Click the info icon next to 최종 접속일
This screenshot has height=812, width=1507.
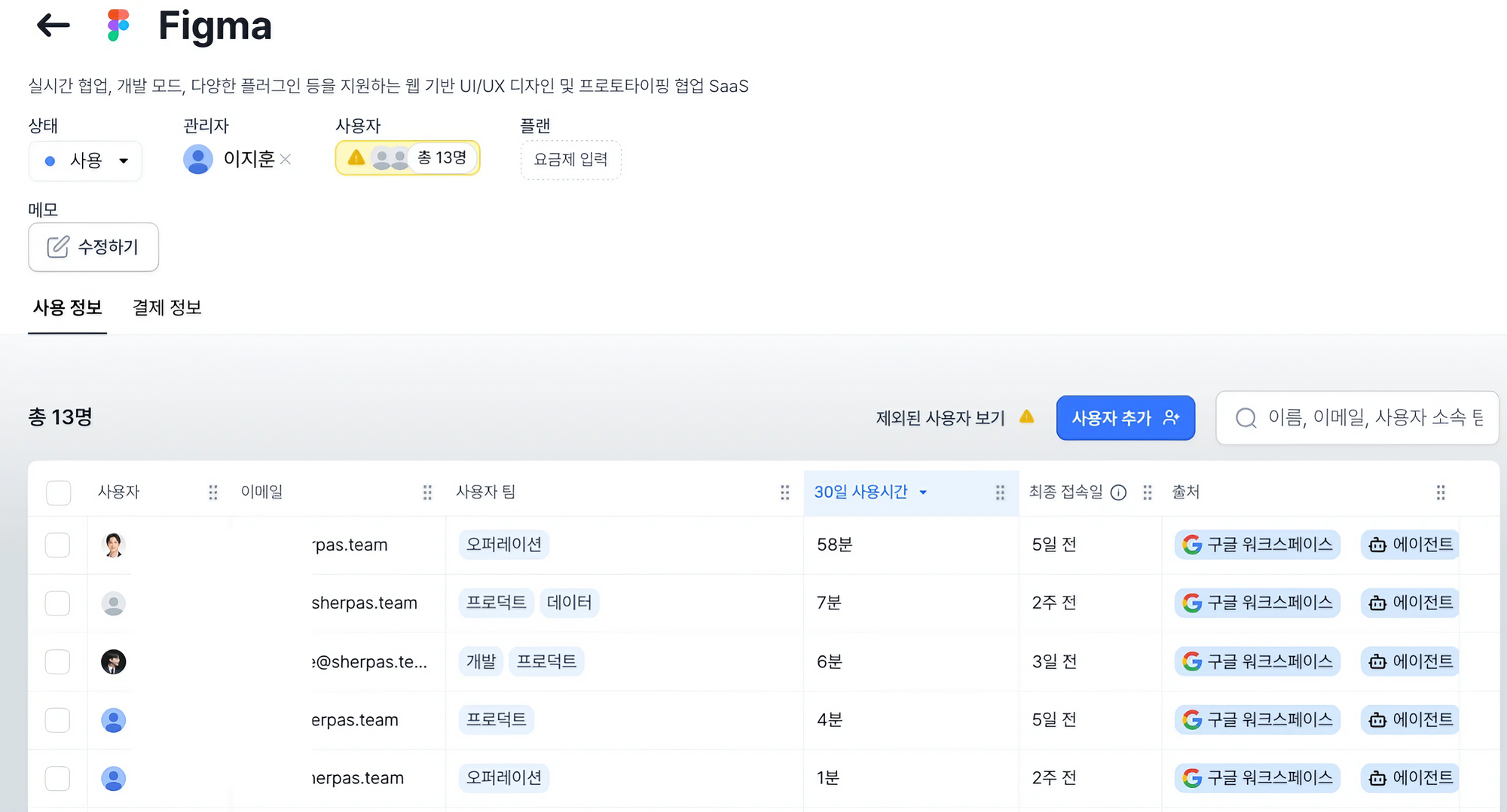pyautogui.click(x=1119, y=493)
